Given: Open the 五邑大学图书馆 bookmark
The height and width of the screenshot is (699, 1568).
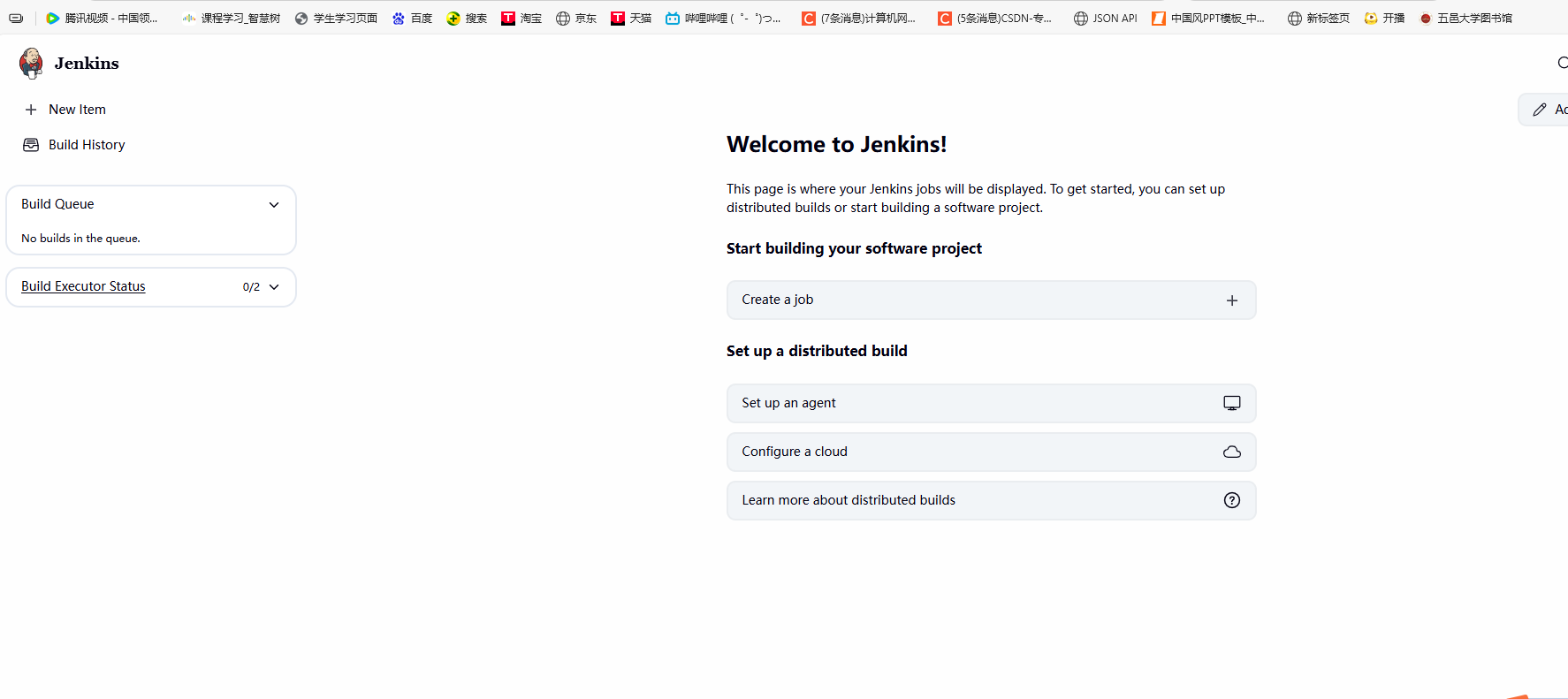Looking at the screenshot, I should point(1465,18).
